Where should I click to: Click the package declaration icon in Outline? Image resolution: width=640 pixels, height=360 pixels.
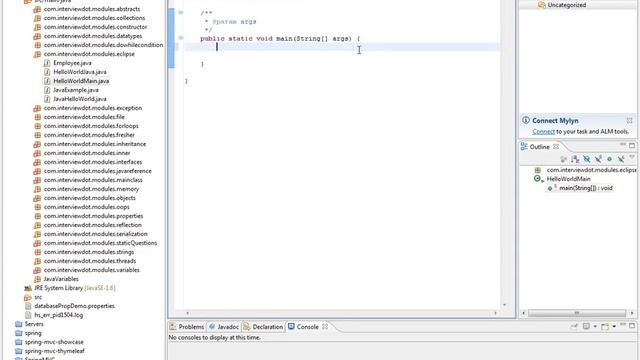point(538,170)
